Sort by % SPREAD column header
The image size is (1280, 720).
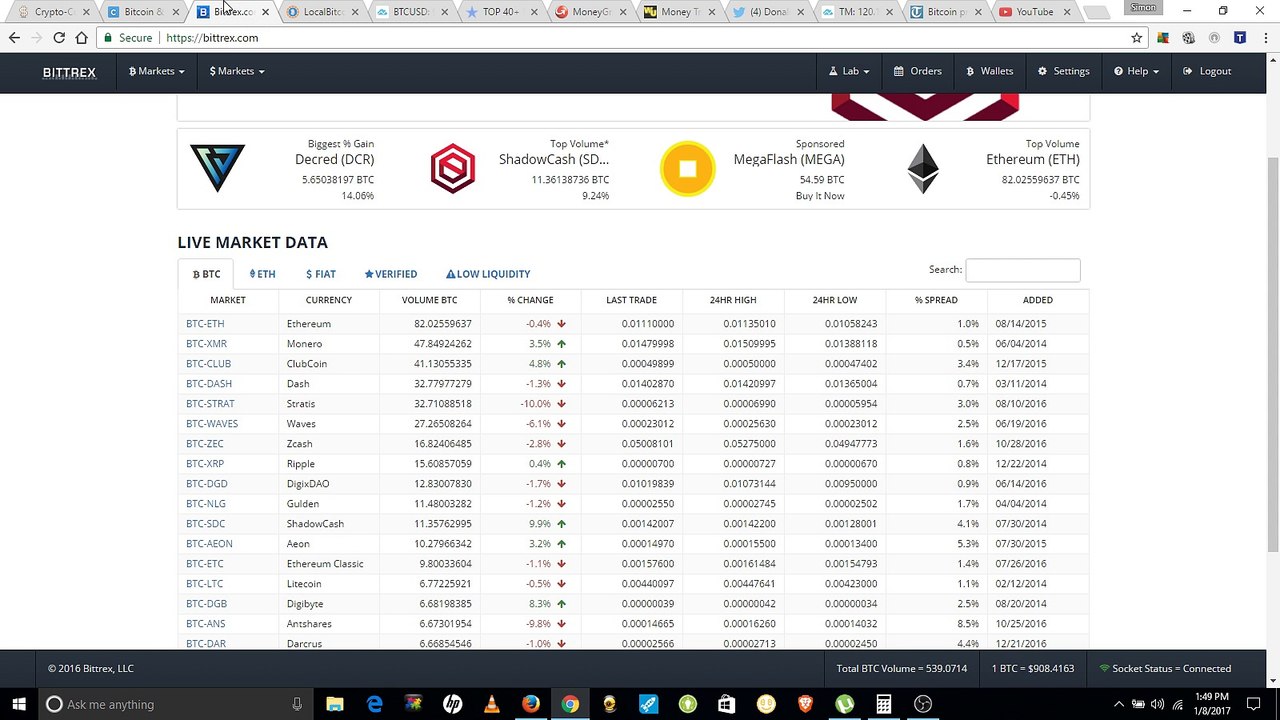point(936,300)
